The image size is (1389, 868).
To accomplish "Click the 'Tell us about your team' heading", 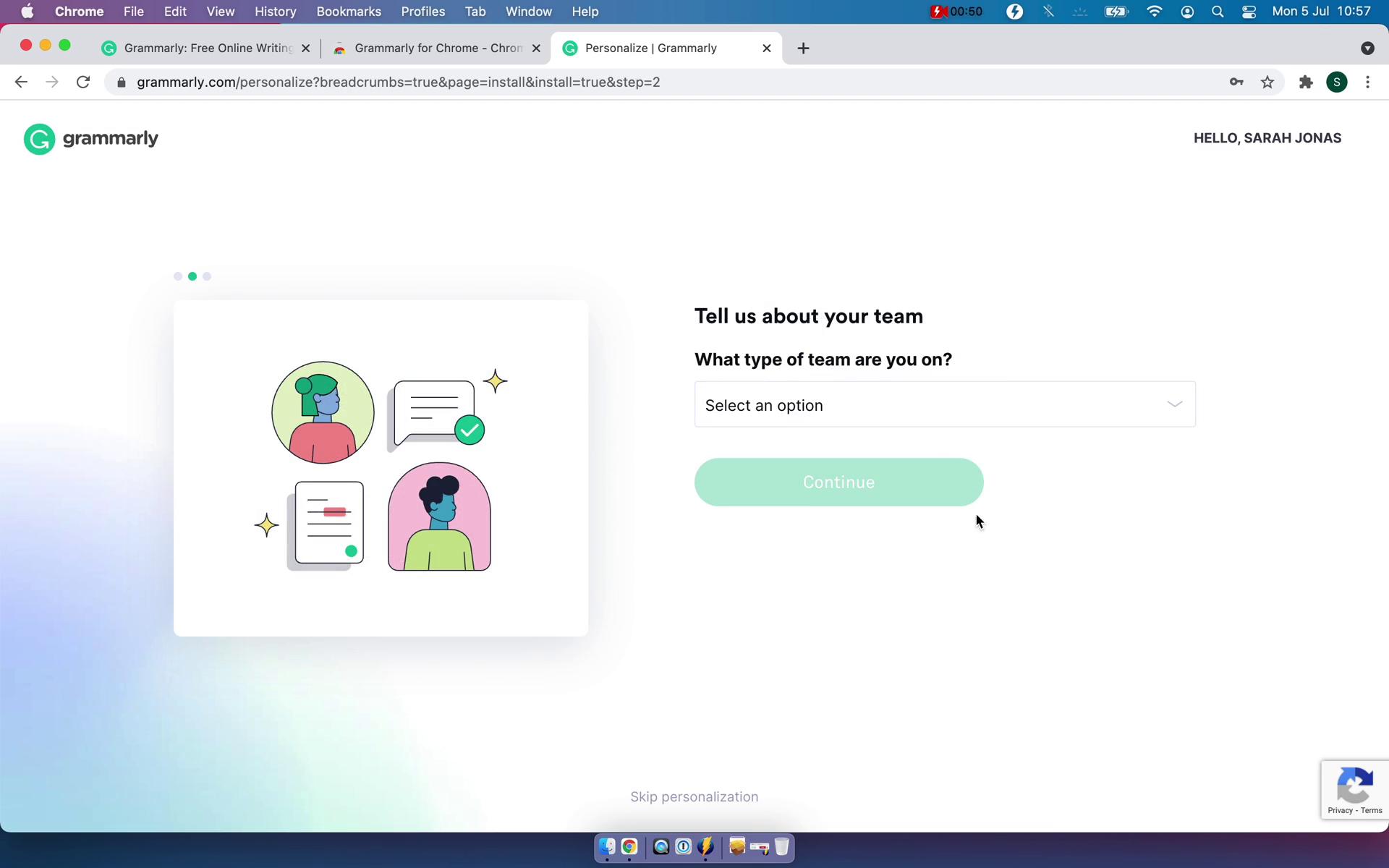I will [809, 316].
